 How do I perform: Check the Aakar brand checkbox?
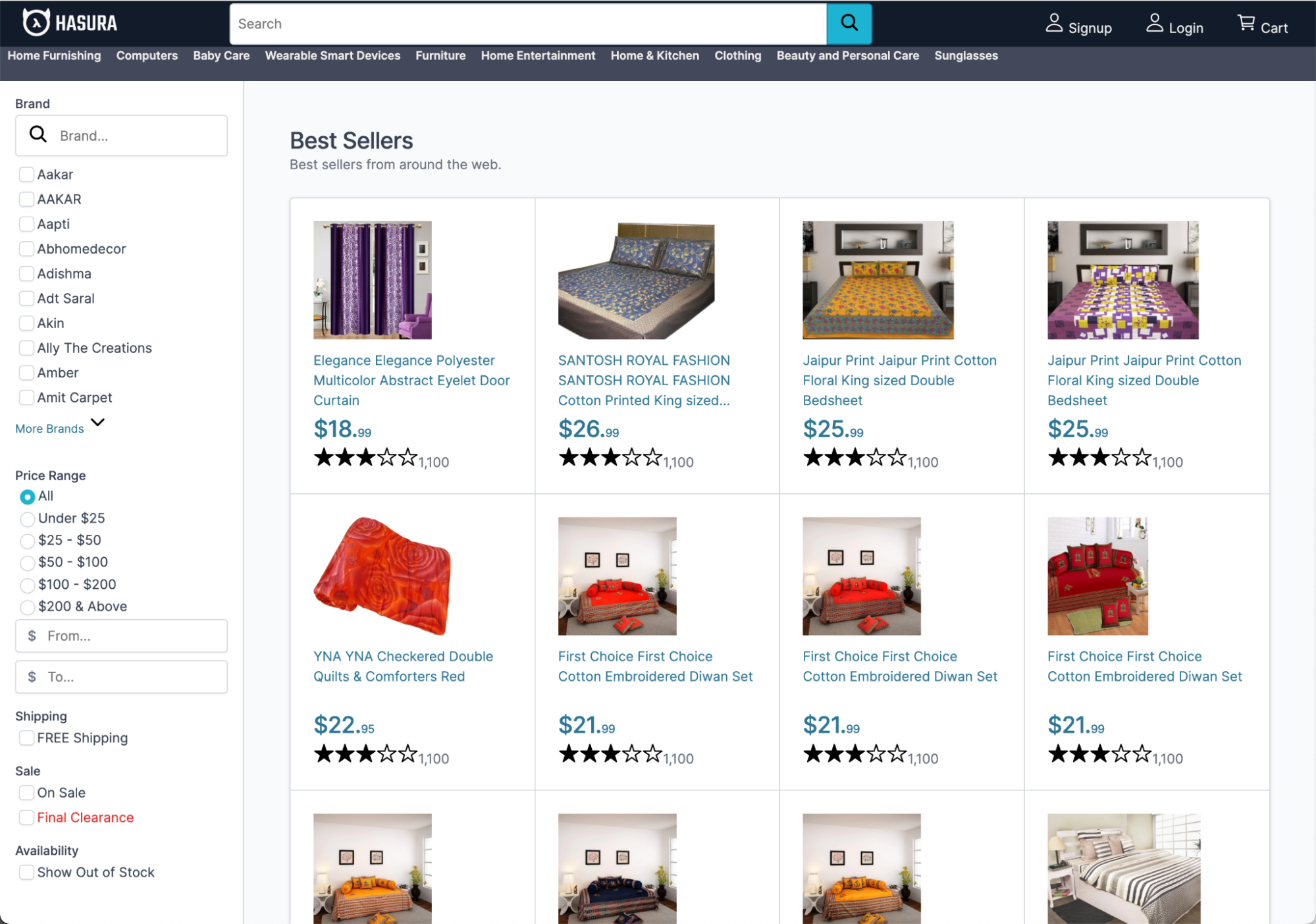(x=26, y=174)
